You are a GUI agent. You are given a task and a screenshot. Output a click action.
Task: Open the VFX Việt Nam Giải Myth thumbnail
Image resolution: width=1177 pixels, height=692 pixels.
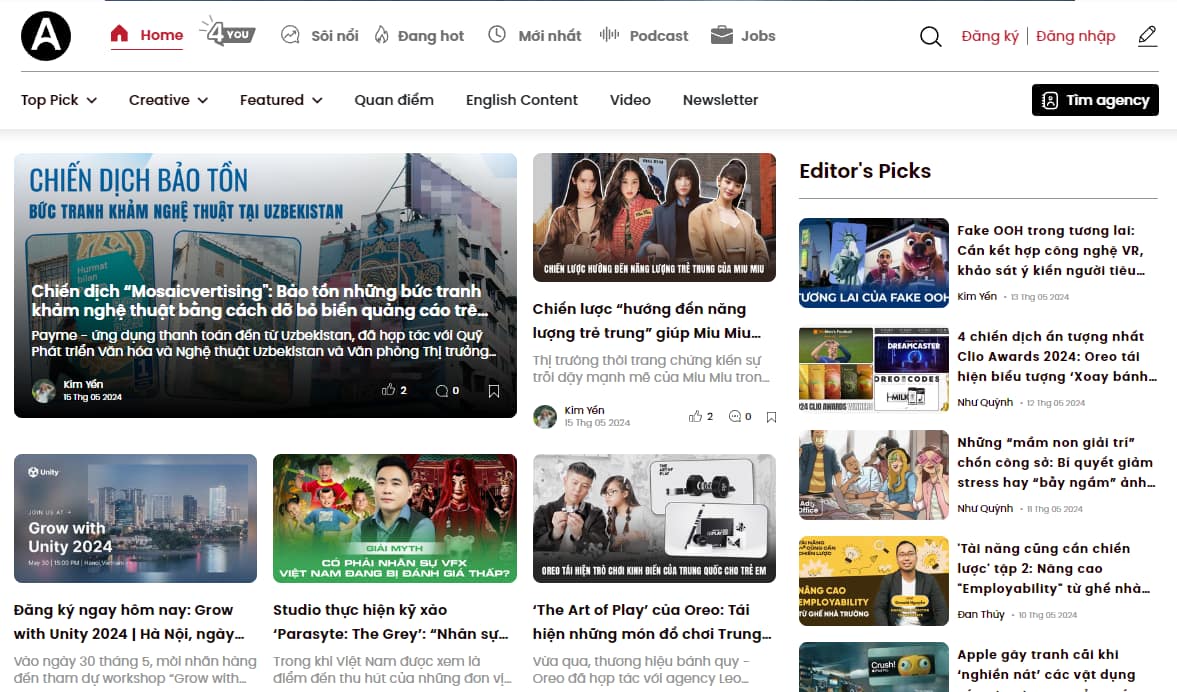tap(395, 518)
